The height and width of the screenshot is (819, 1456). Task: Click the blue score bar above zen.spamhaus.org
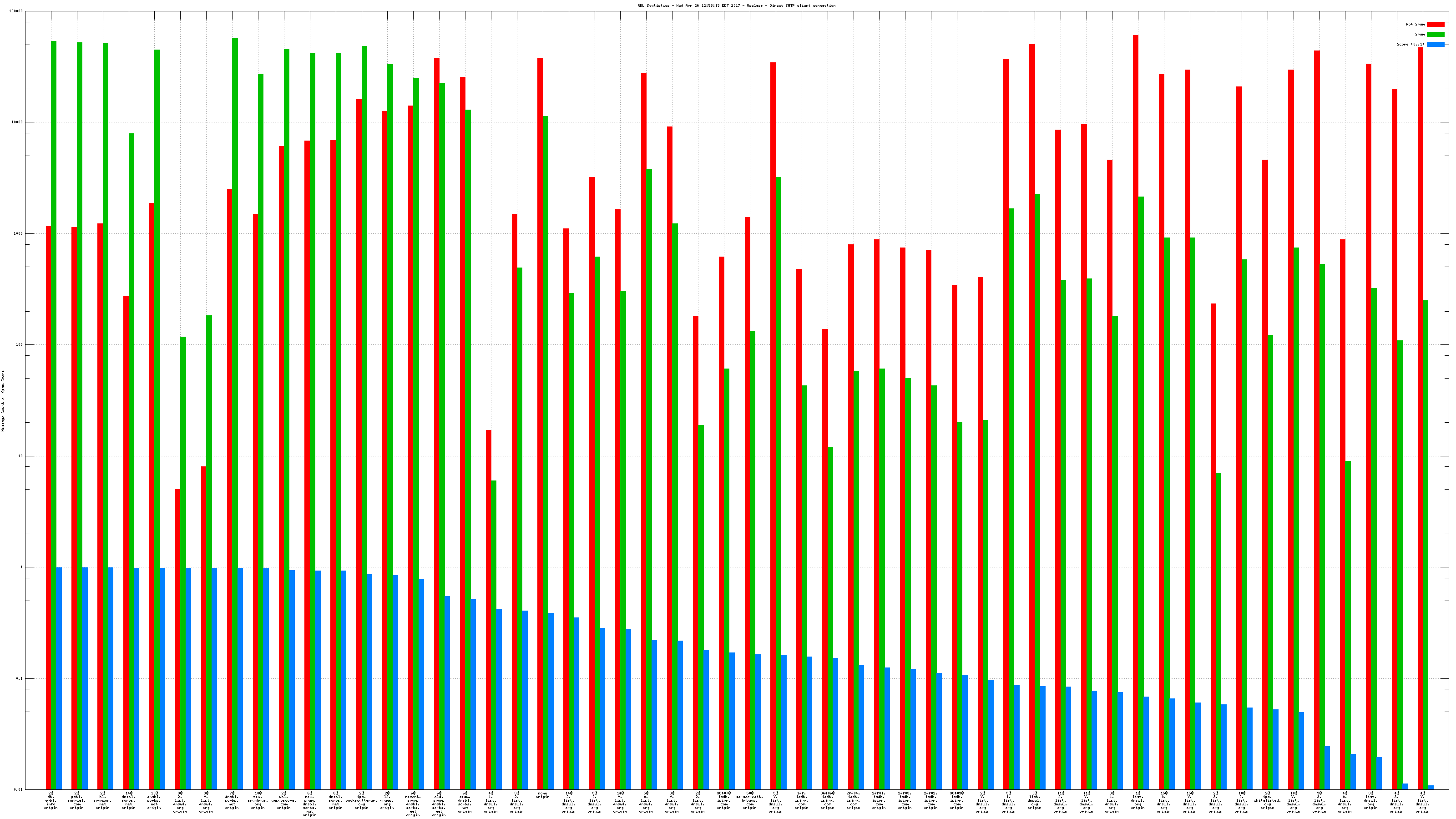pos(266,678)
